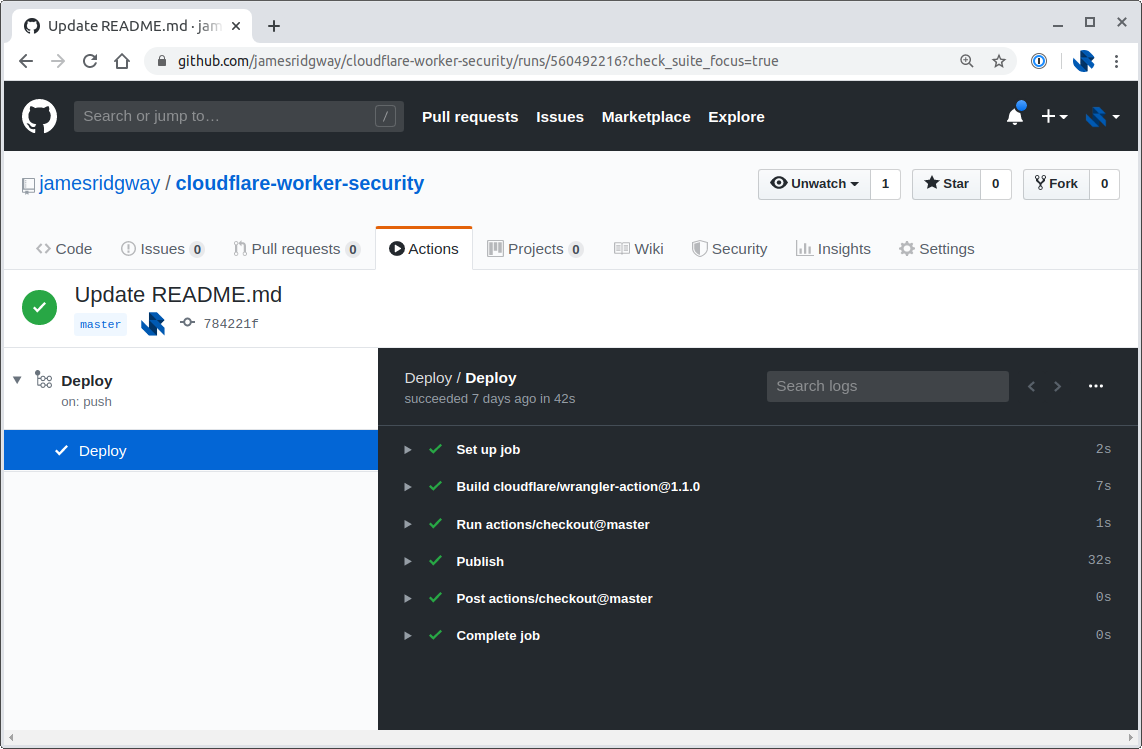Expand the Post actions/checkout@master step
1142x749 pixels.
408,598
